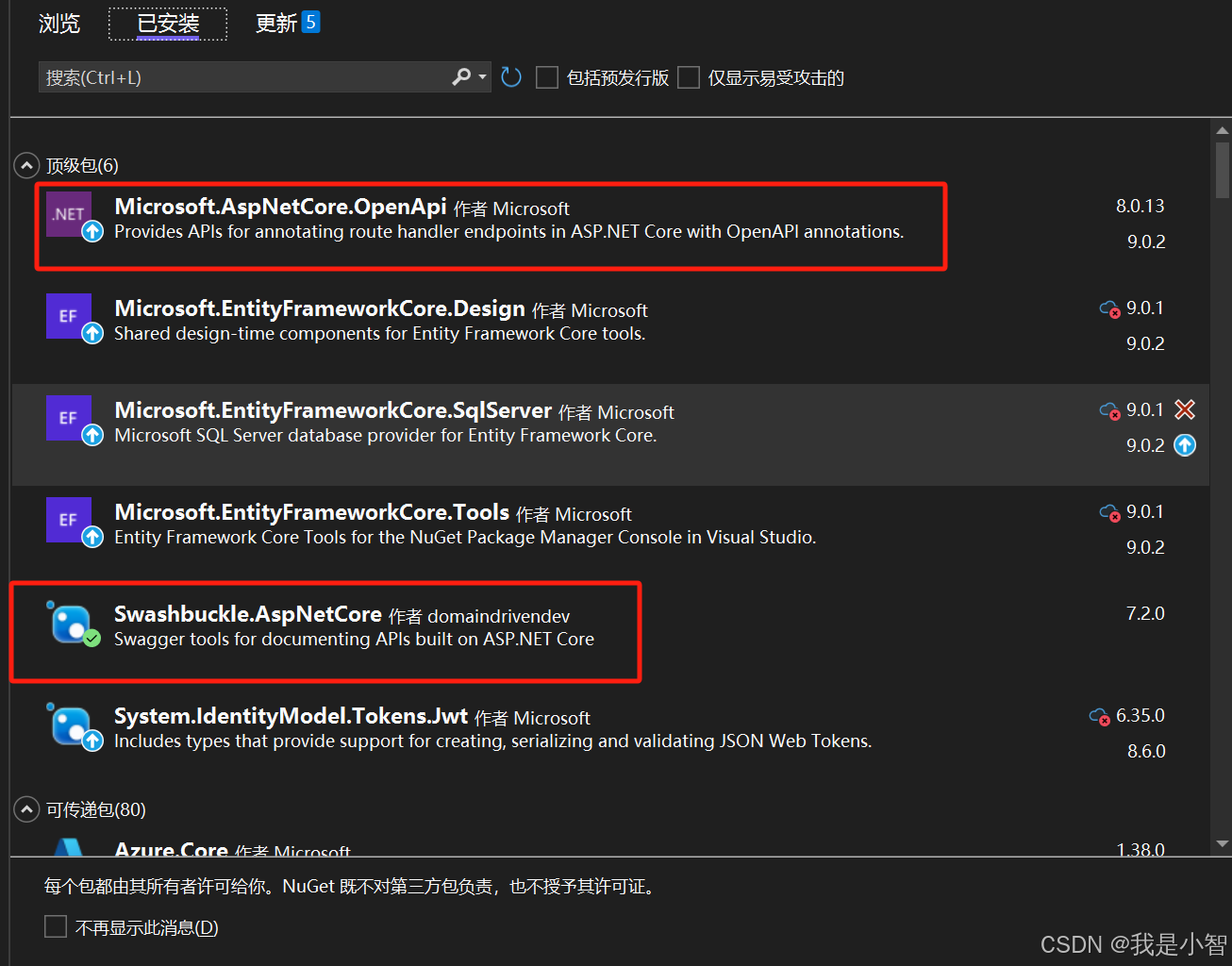Click Microsoft.AspNetCore.OpenApi .NET package icon

69,214
